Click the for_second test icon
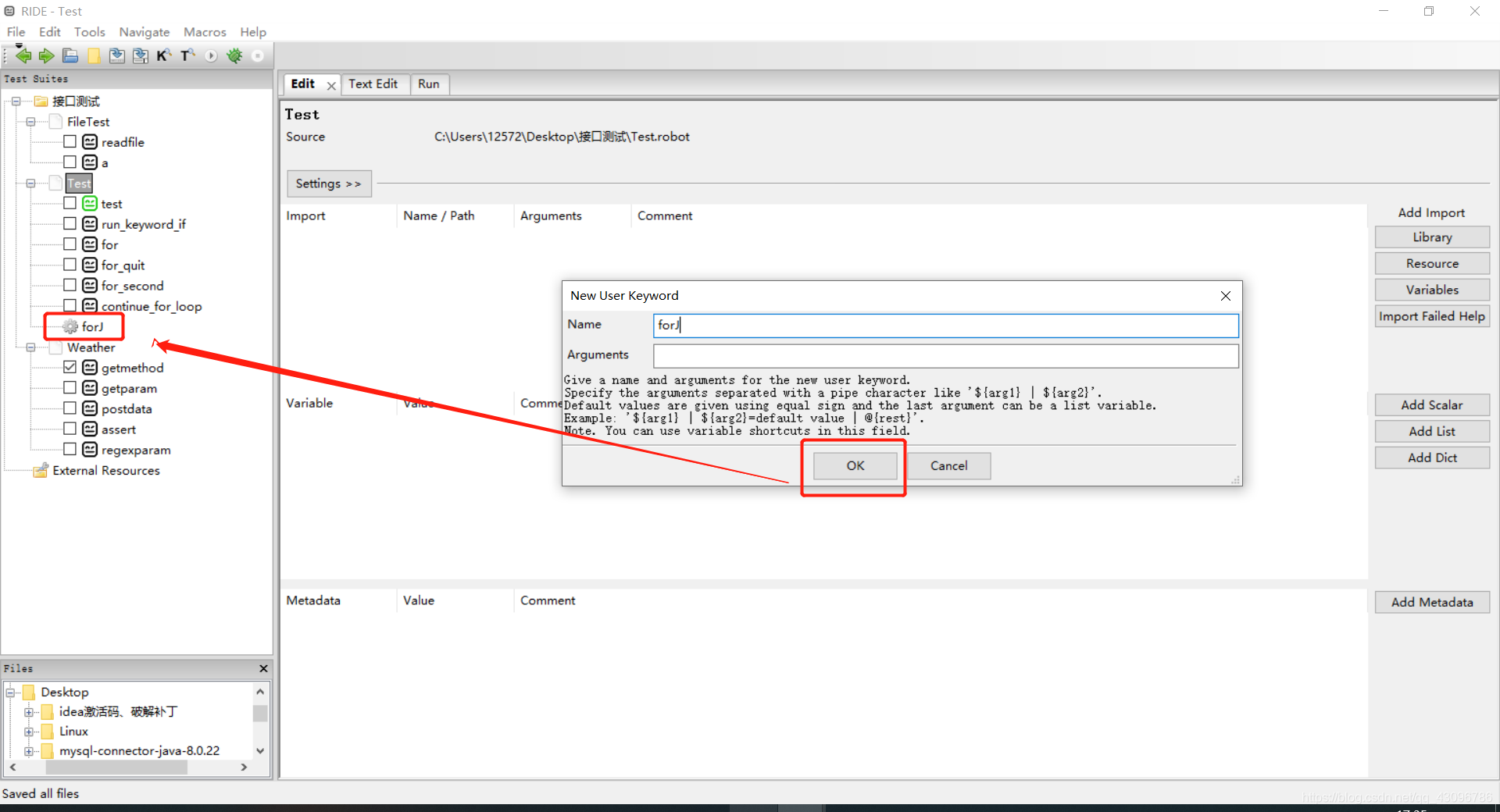This screenshot has height=812, width=1500. point(90,285)
